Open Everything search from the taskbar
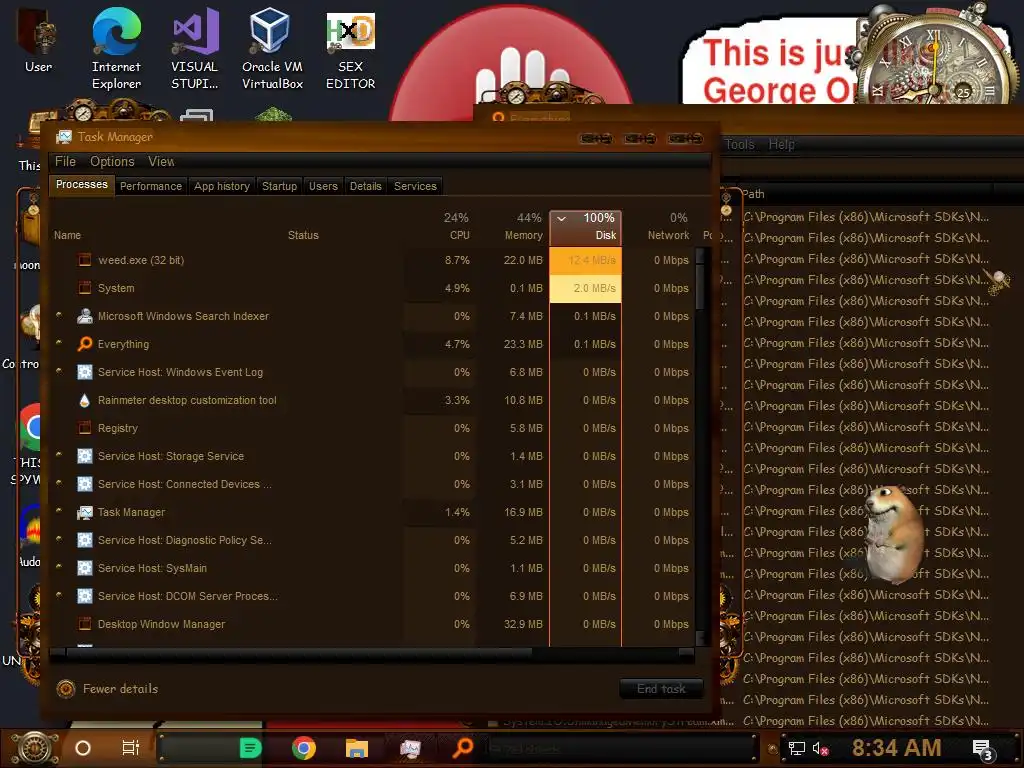This screenshot has width=1024, height=768. pos(462,747)
